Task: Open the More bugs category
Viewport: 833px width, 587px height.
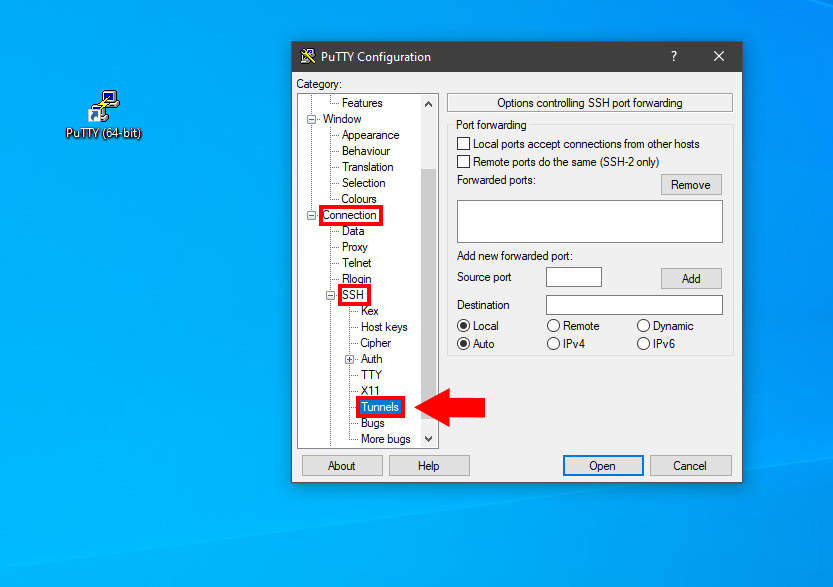Action: point(386,439)
